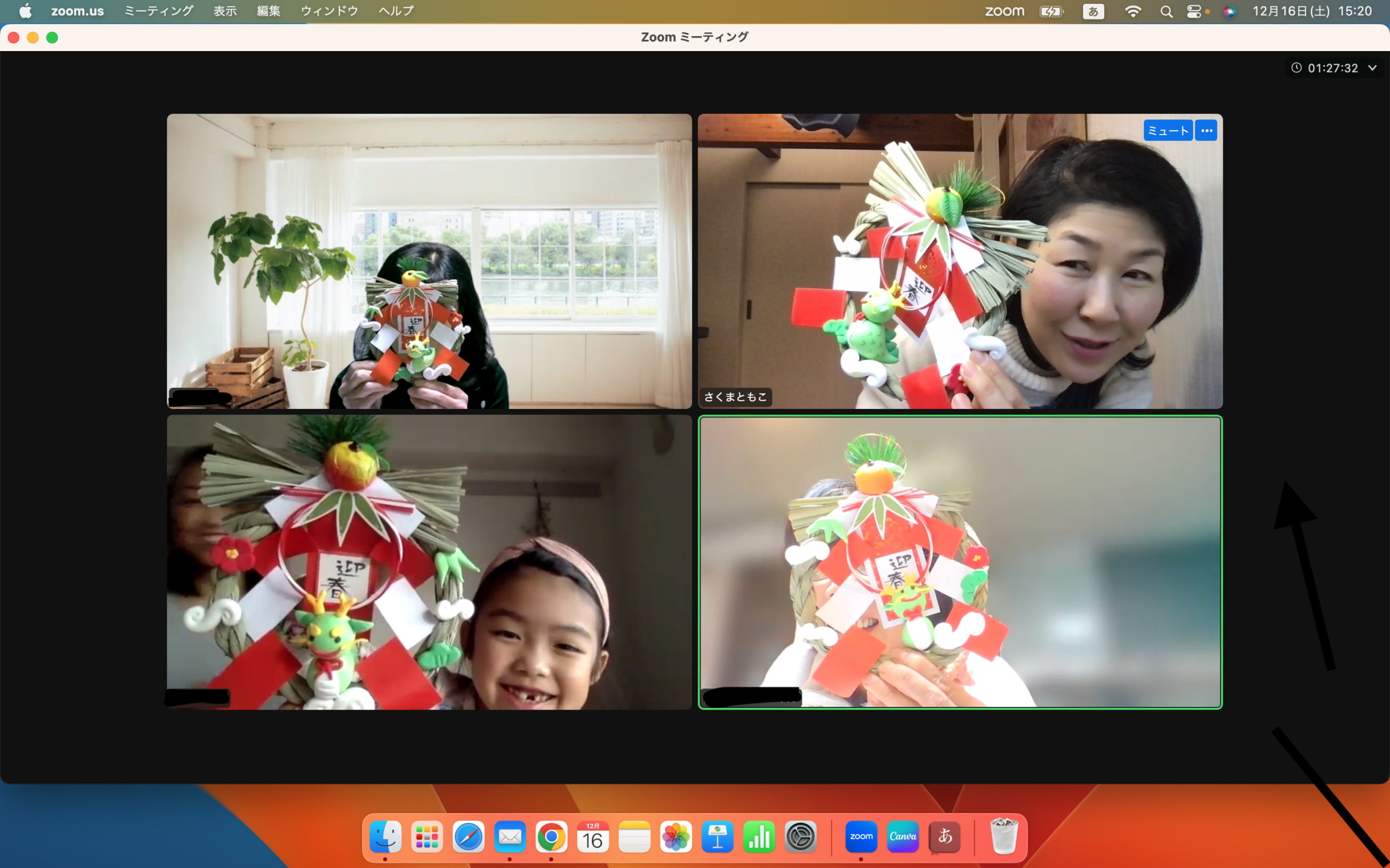Open the あ input app in the Dock
Image resolution: width=1390 pixels, height=868 pixels.
pos(944,836)
